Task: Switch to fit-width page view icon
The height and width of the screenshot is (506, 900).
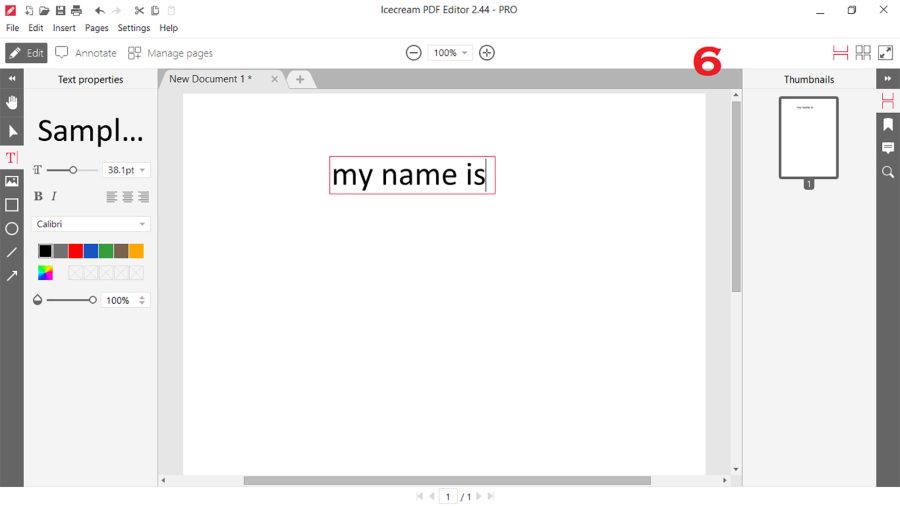Action: (840, 53)
